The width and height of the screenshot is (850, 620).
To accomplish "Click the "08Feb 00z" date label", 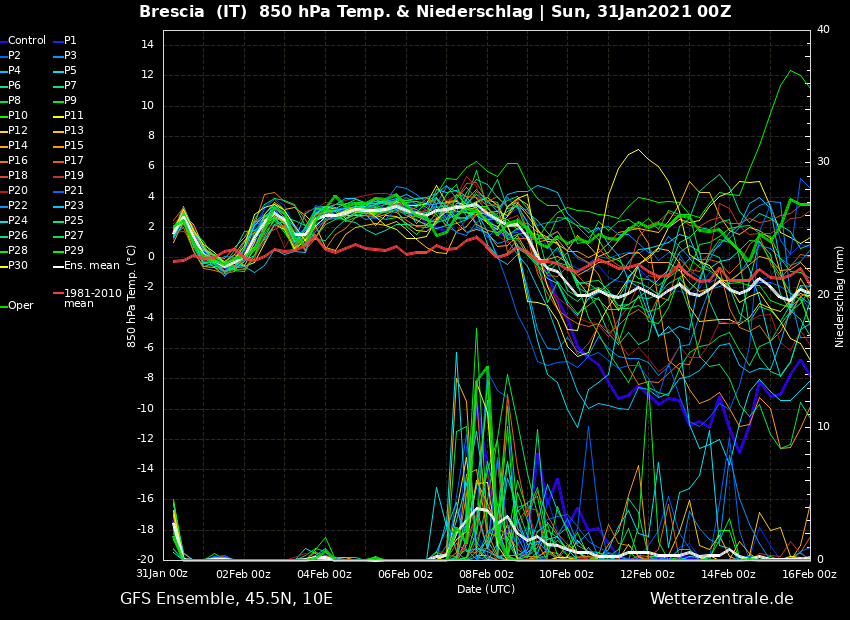I will [486, 574].
